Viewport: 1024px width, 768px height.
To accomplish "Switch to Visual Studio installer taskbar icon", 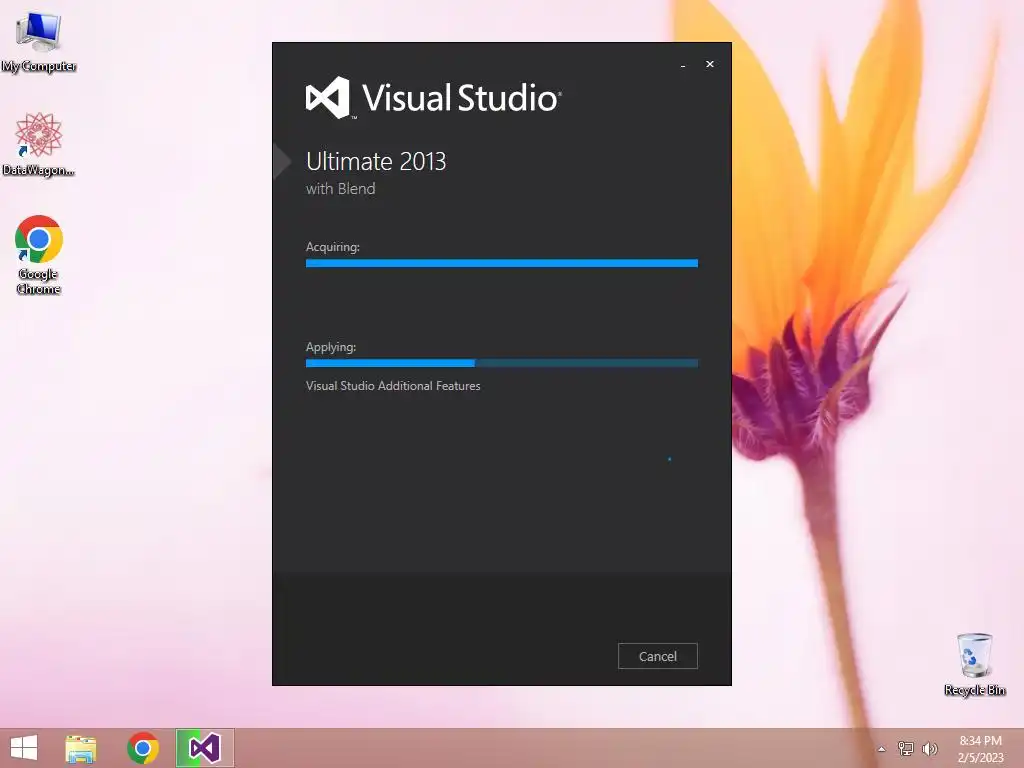I will coord(204,748).
